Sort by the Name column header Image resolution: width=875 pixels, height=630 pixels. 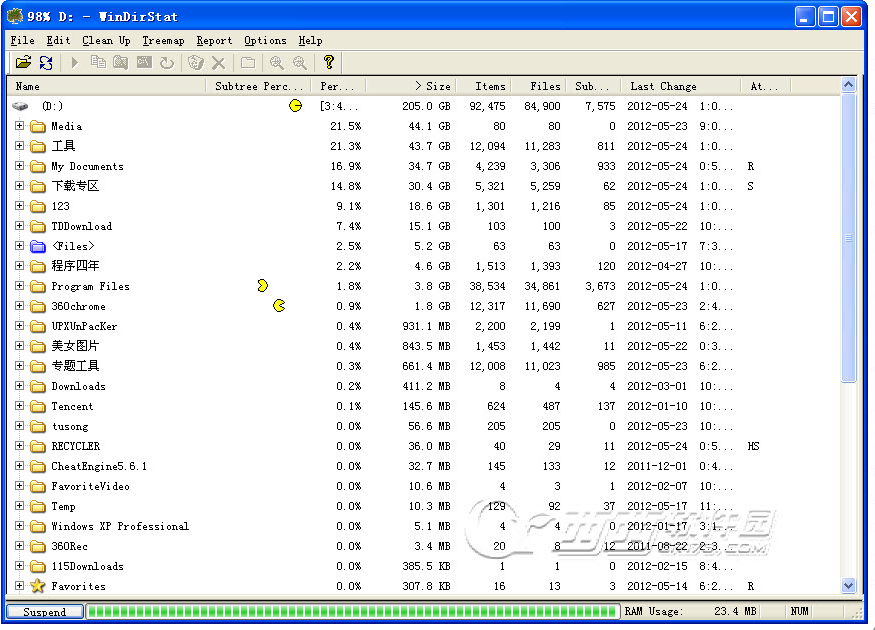(x=106, y=86)
